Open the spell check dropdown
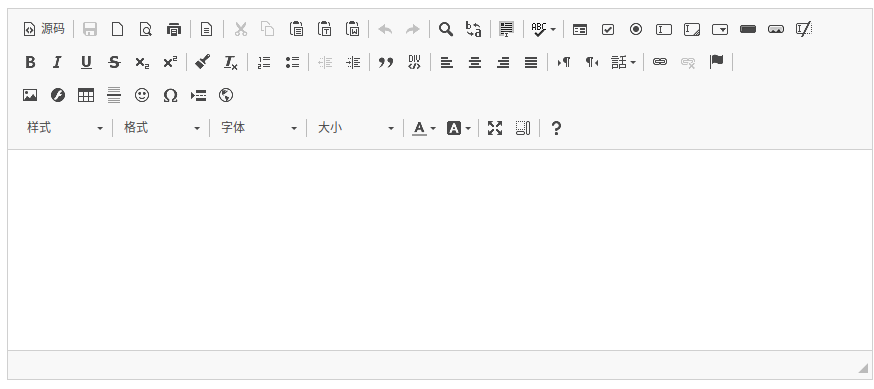This screenshot has height=389, width=874. (543, 29)
